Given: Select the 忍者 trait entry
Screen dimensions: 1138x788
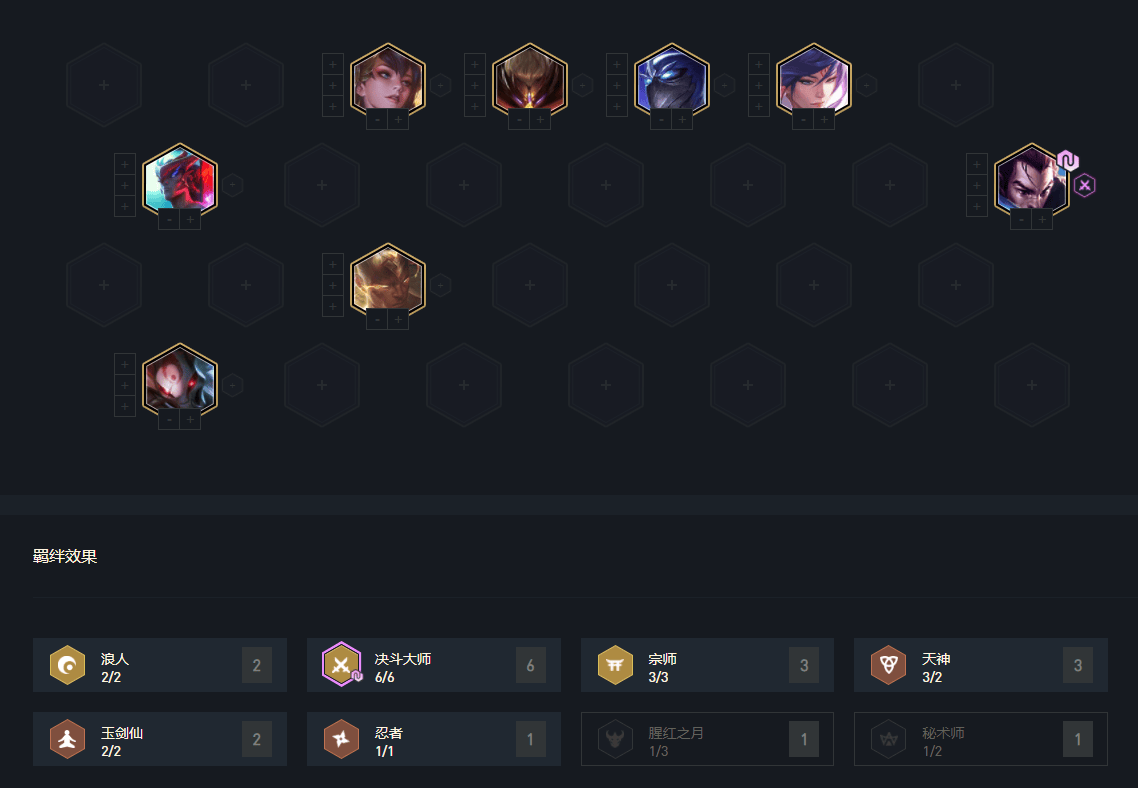Looking at the screenshot, I should click(x=434, y=739).
